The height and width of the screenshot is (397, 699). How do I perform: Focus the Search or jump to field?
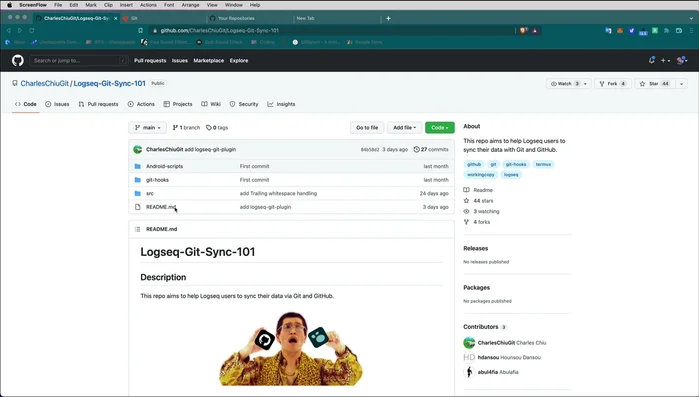click(x=79, y=61)
